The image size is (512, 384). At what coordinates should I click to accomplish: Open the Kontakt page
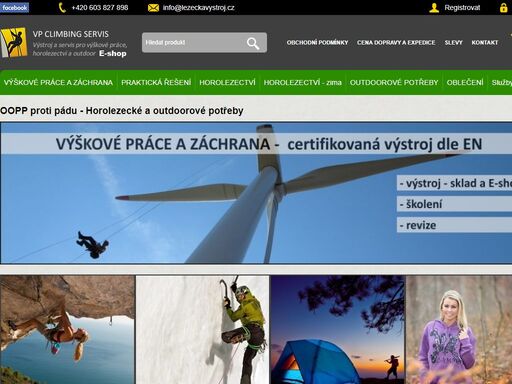485,43
